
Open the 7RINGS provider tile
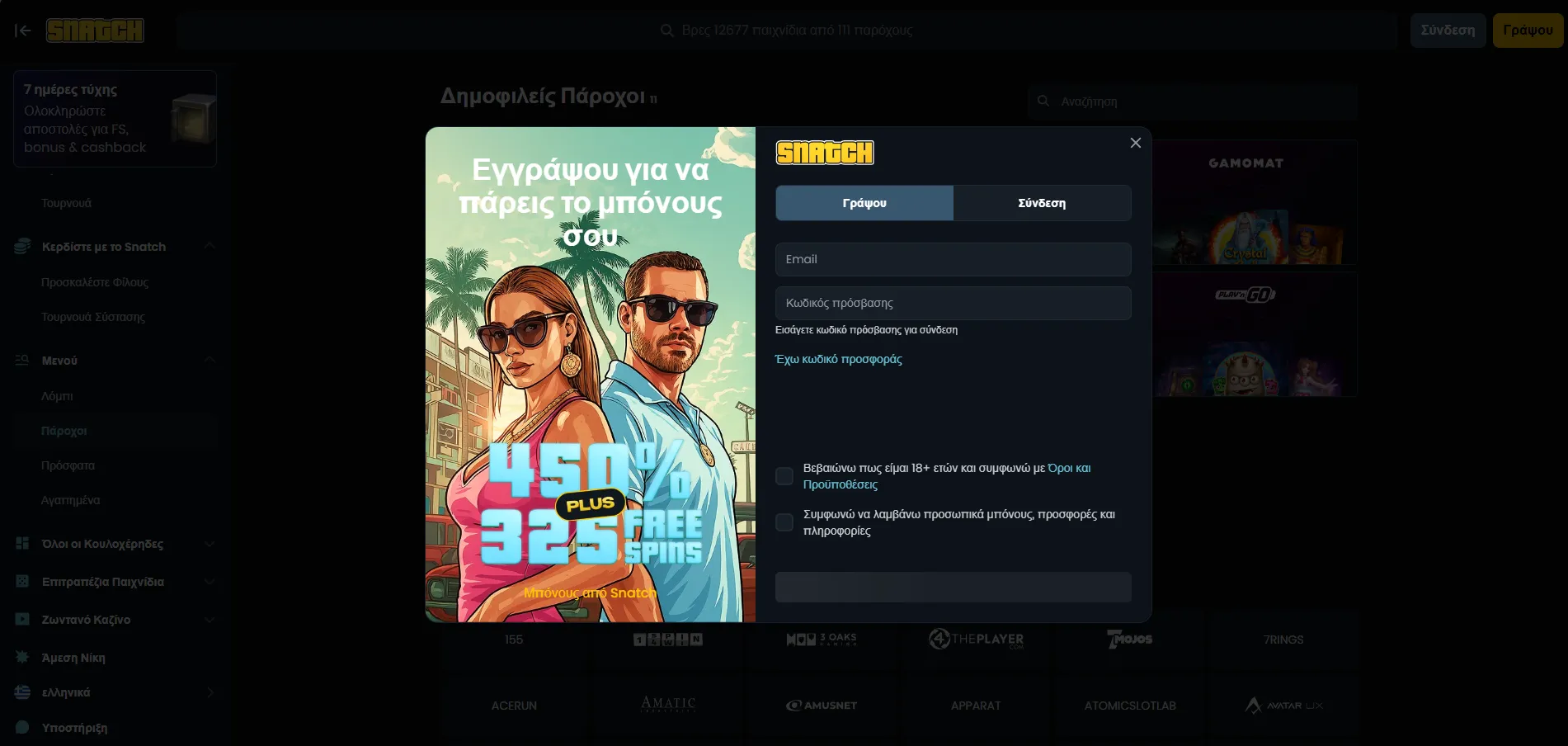(1284, 640)
